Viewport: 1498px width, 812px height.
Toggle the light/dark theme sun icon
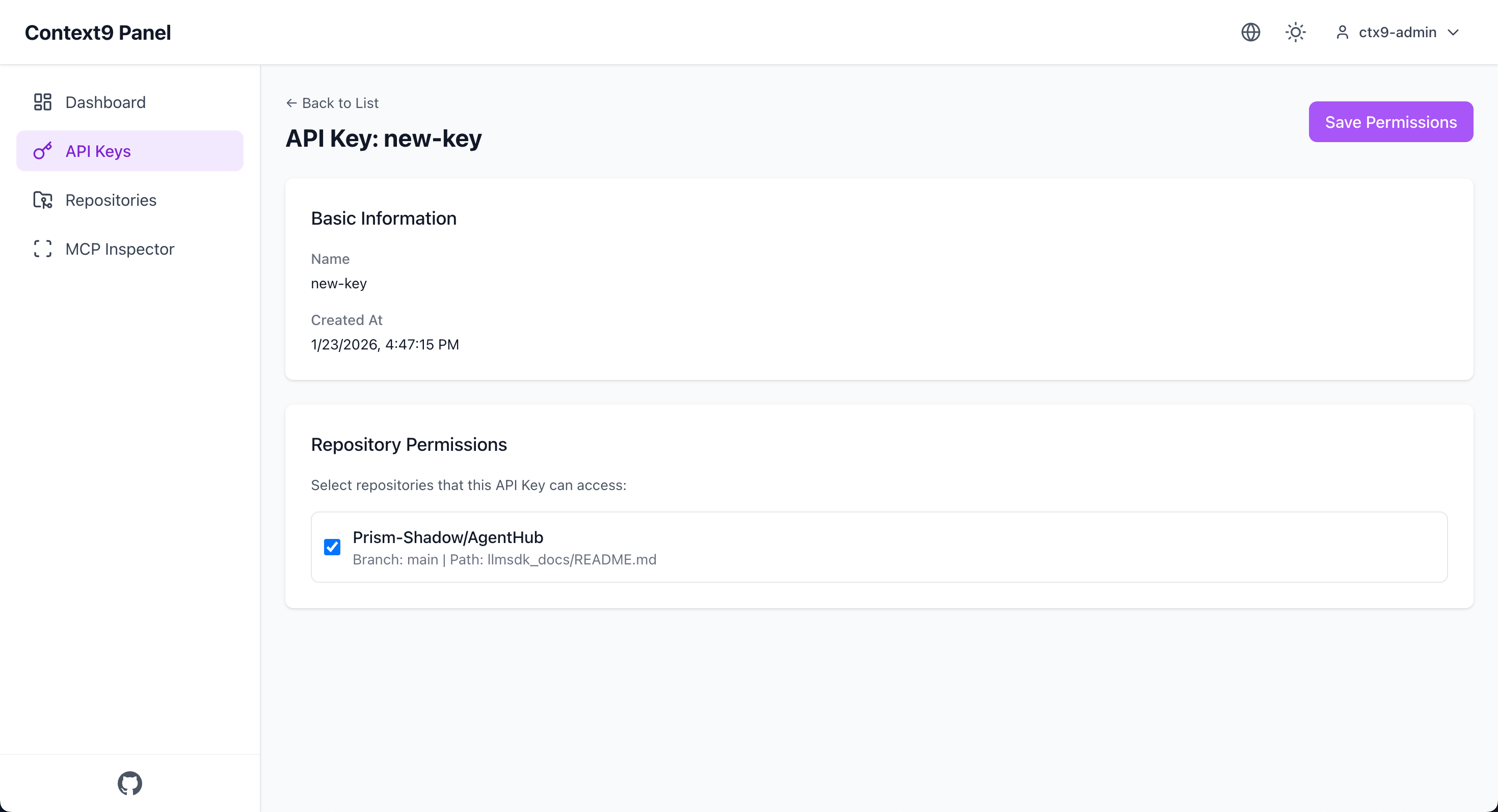[1295, 32]
